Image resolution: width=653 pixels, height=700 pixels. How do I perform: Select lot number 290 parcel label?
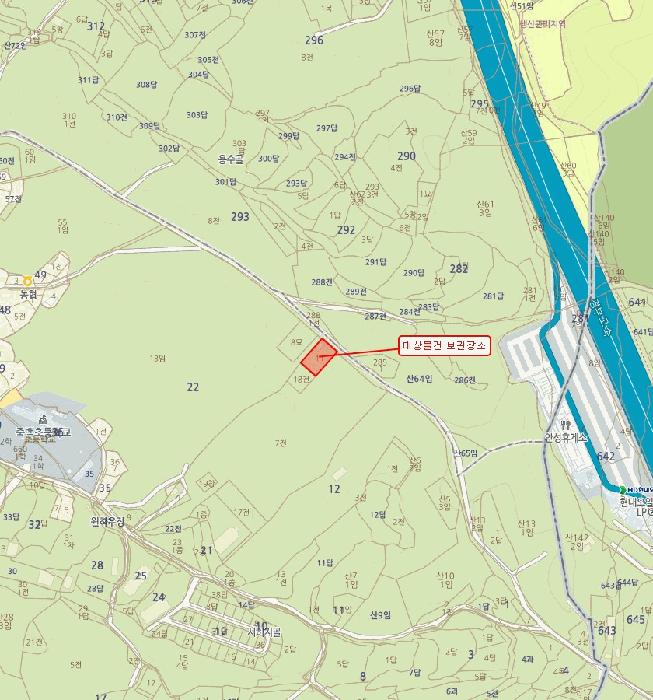(406, 156)
